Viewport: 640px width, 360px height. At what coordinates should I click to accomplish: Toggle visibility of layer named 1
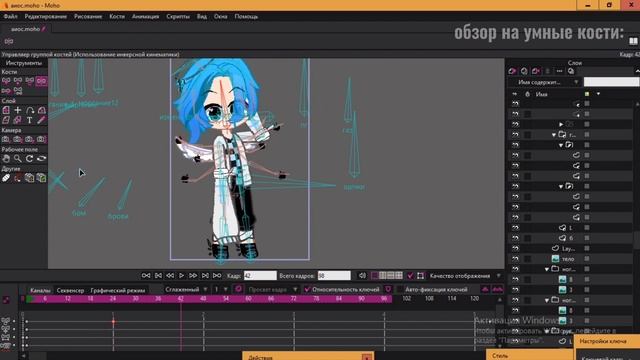515,228
